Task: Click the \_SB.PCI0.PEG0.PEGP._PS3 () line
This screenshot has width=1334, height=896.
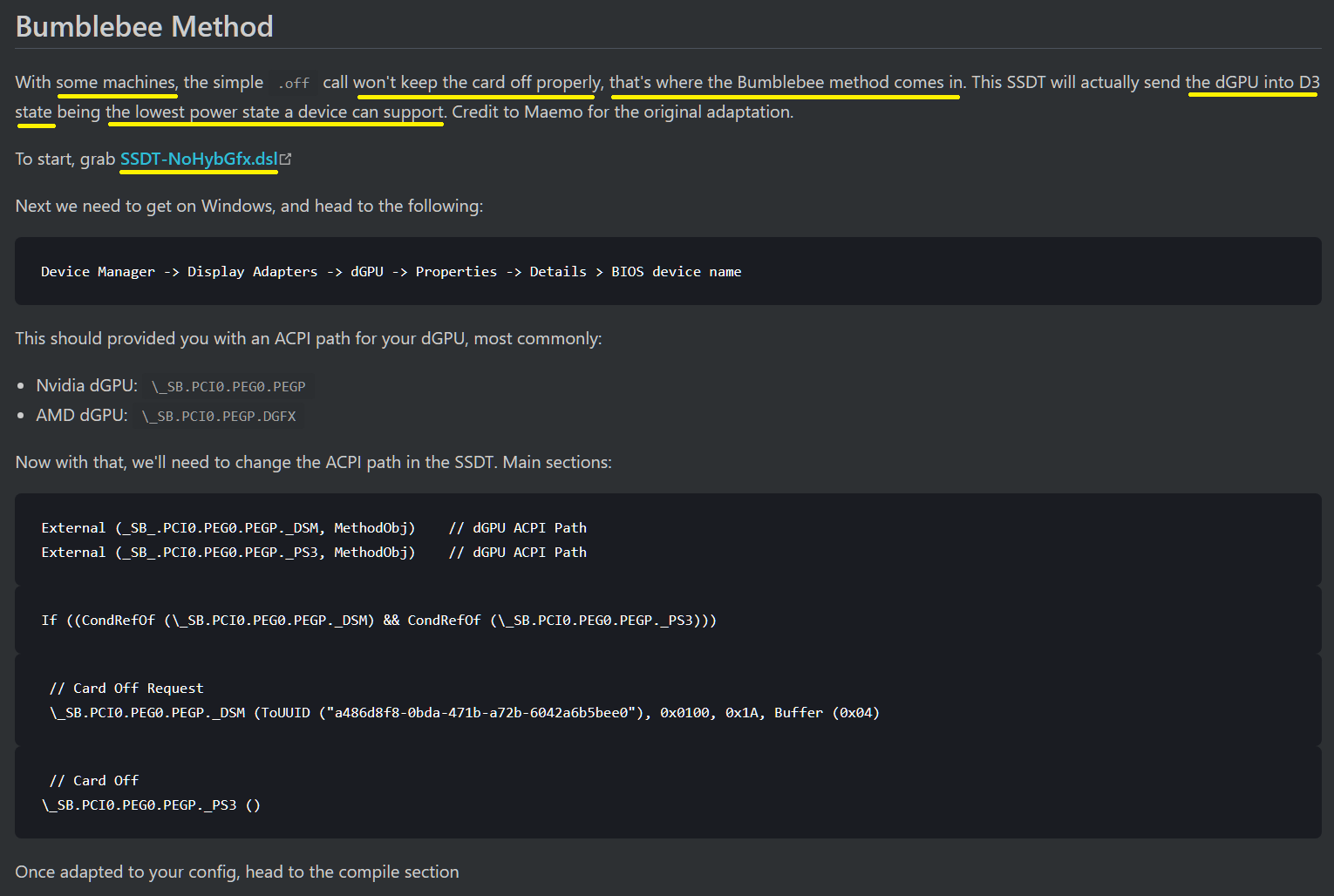Action: [x=151, y=805]
